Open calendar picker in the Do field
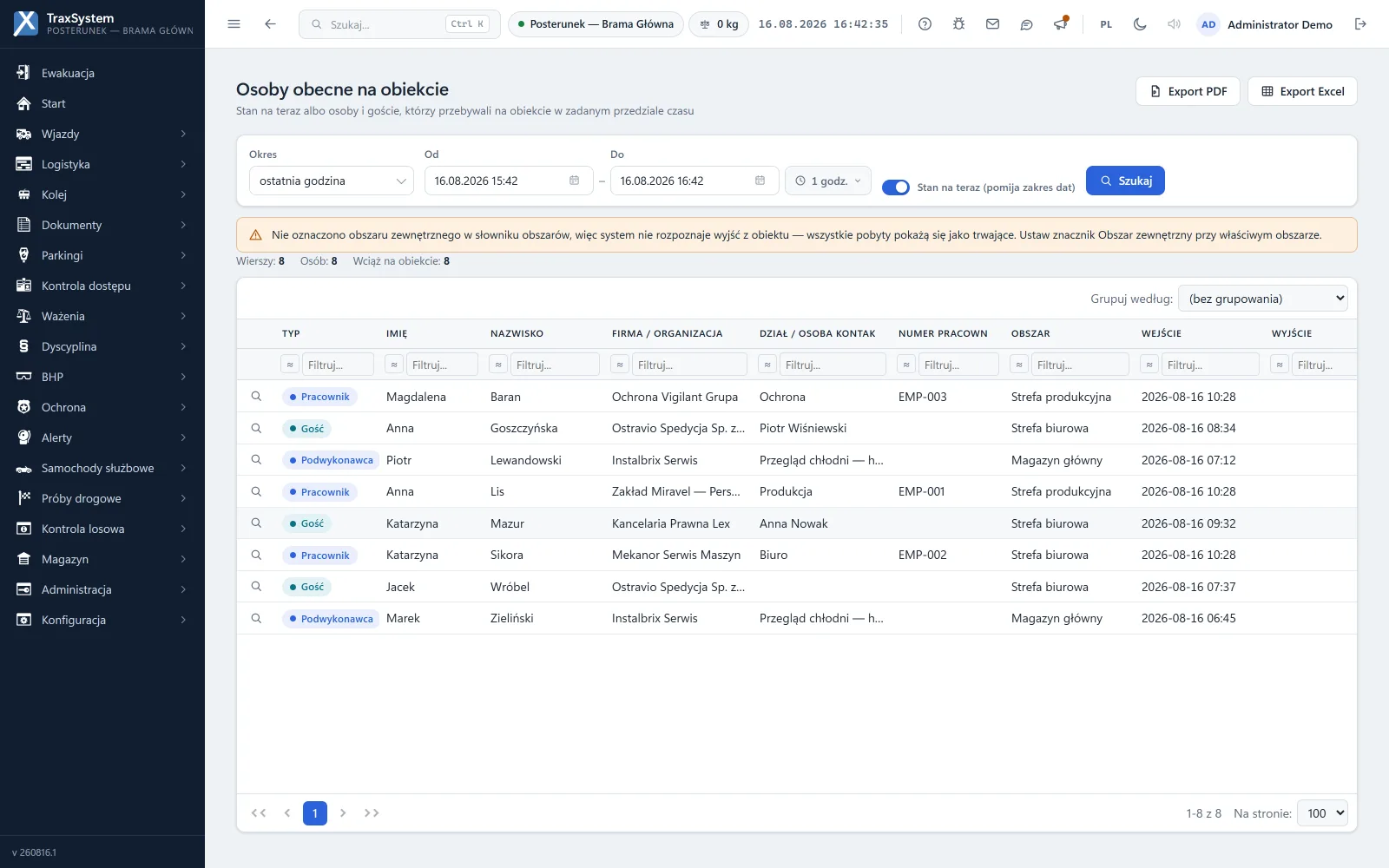Image resolution: width=1389 pixels, height=868 pixels. coord(760,181)
